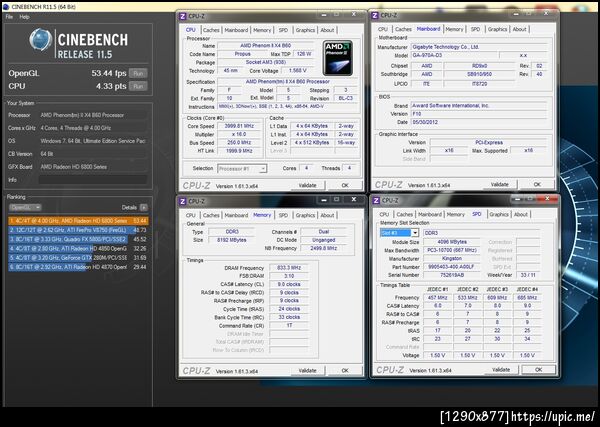Select ranking entry 12C/12T @ 2.62 GHz
This screenshot has width=600, height=427.
click(78, 230)
